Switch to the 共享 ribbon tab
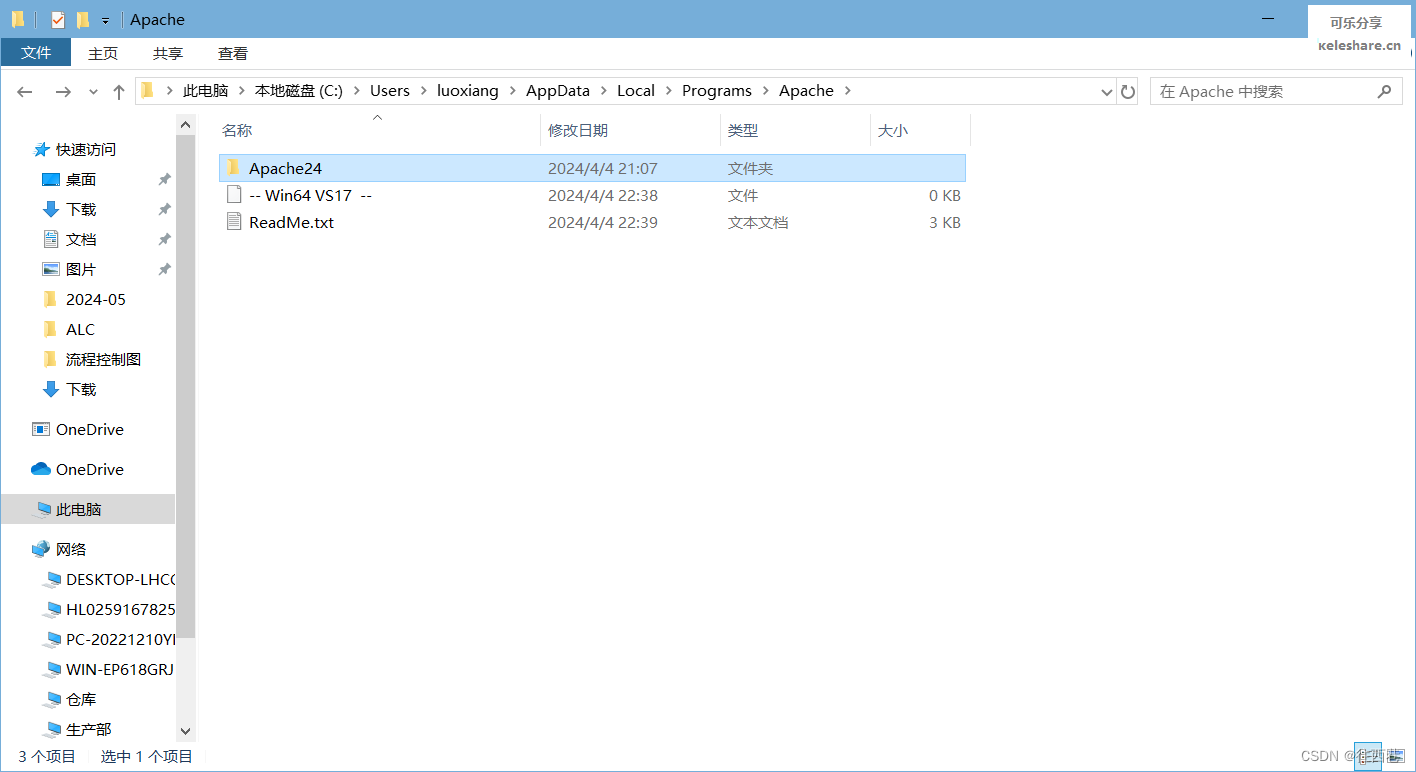The width and height of the screenshot is (1416, 772). click(168, 53)
